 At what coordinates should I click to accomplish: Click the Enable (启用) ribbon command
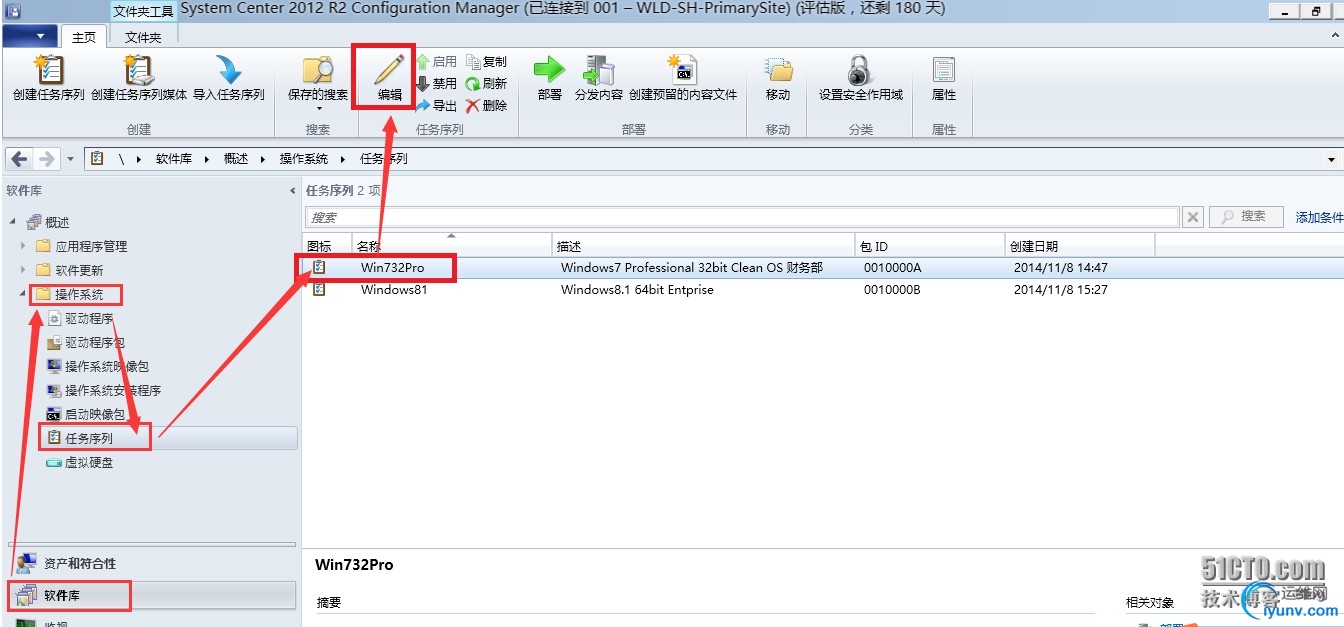pyautogui.click(x=436, y=62)
